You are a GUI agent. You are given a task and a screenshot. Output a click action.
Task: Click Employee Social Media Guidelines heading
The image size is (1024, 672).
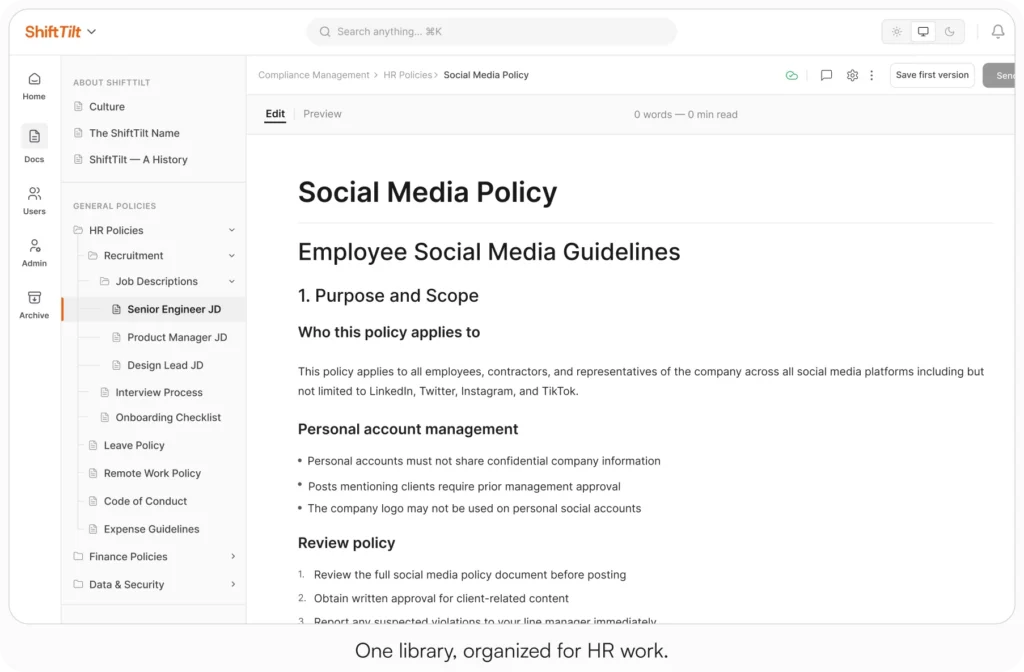pos(488,252)
